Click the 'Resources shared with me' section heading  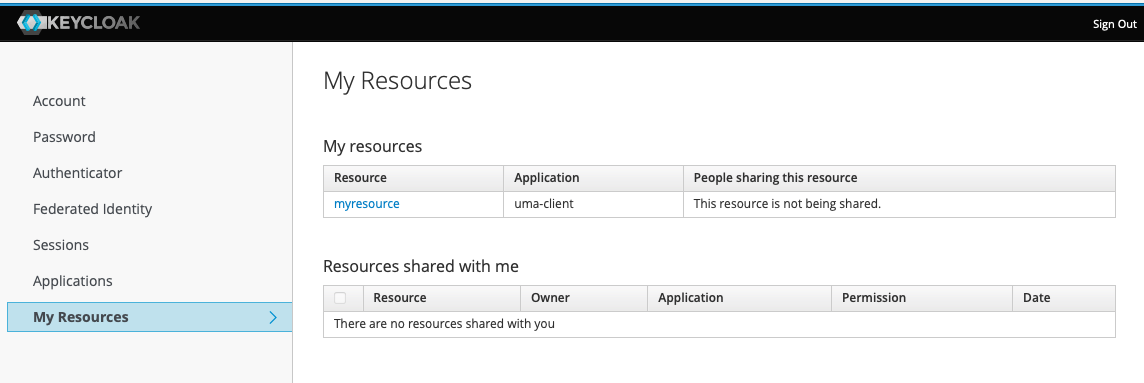[421, 266]
